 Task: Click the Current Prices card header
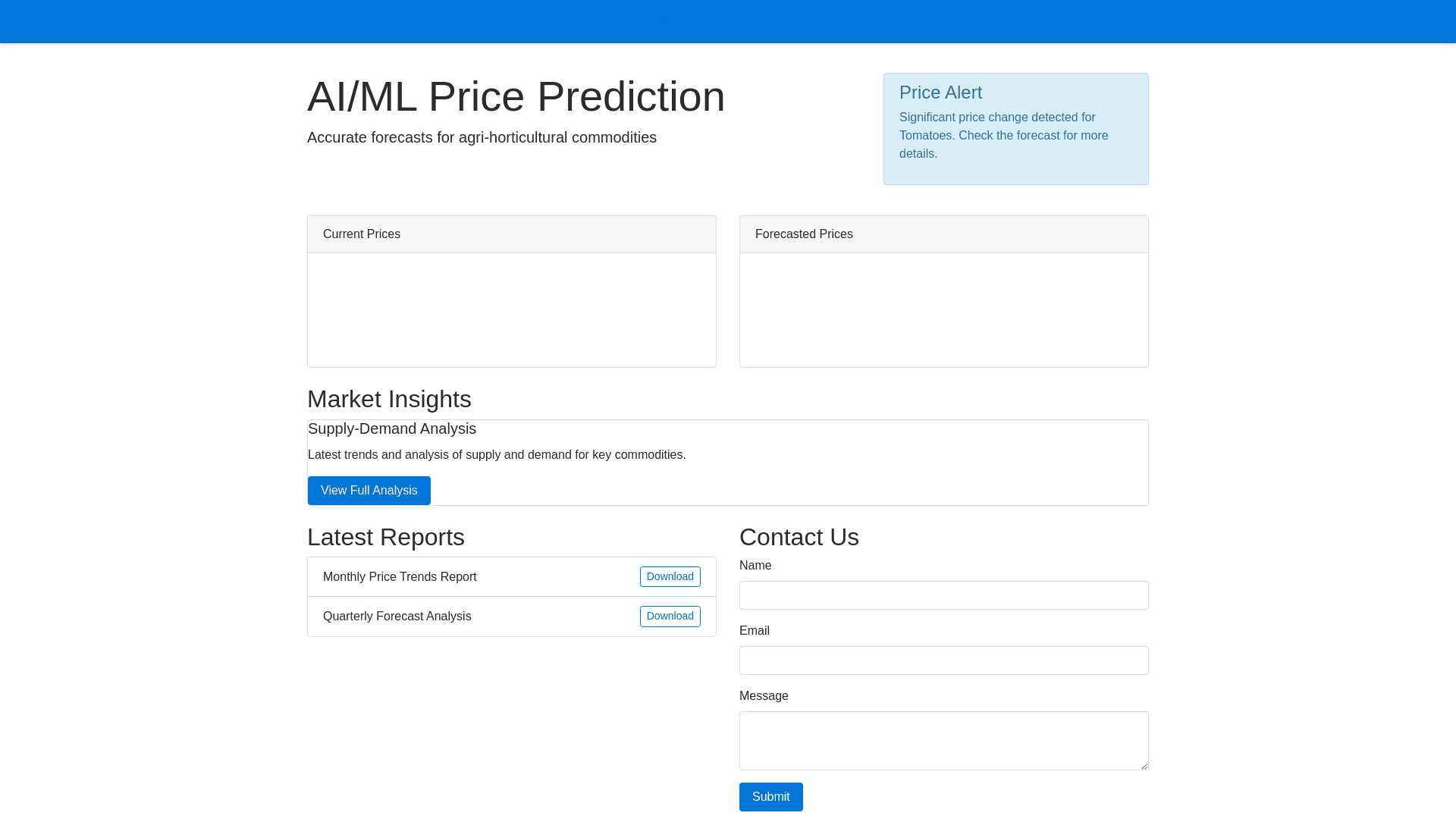511,234
